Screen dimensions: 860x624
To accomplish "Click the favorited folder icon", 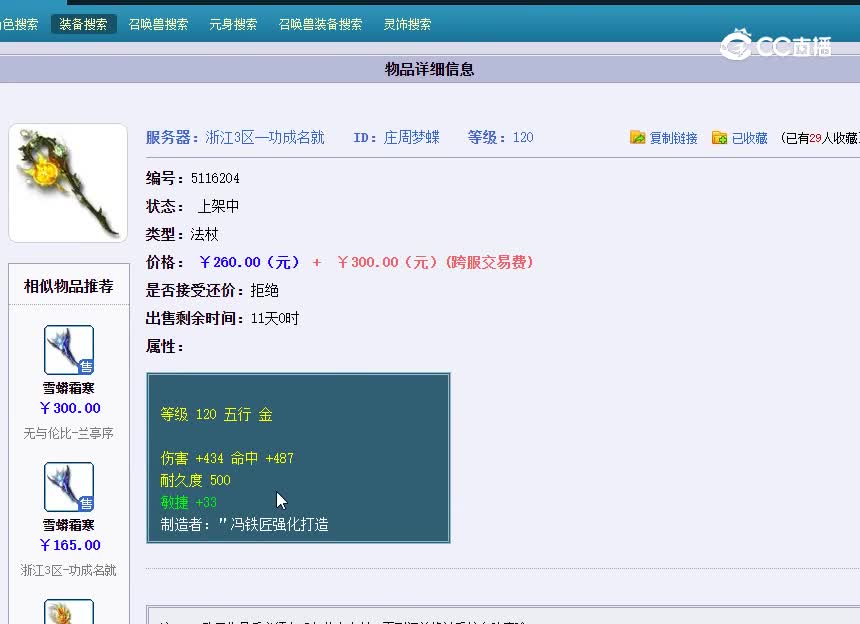I will pos(719,137).
